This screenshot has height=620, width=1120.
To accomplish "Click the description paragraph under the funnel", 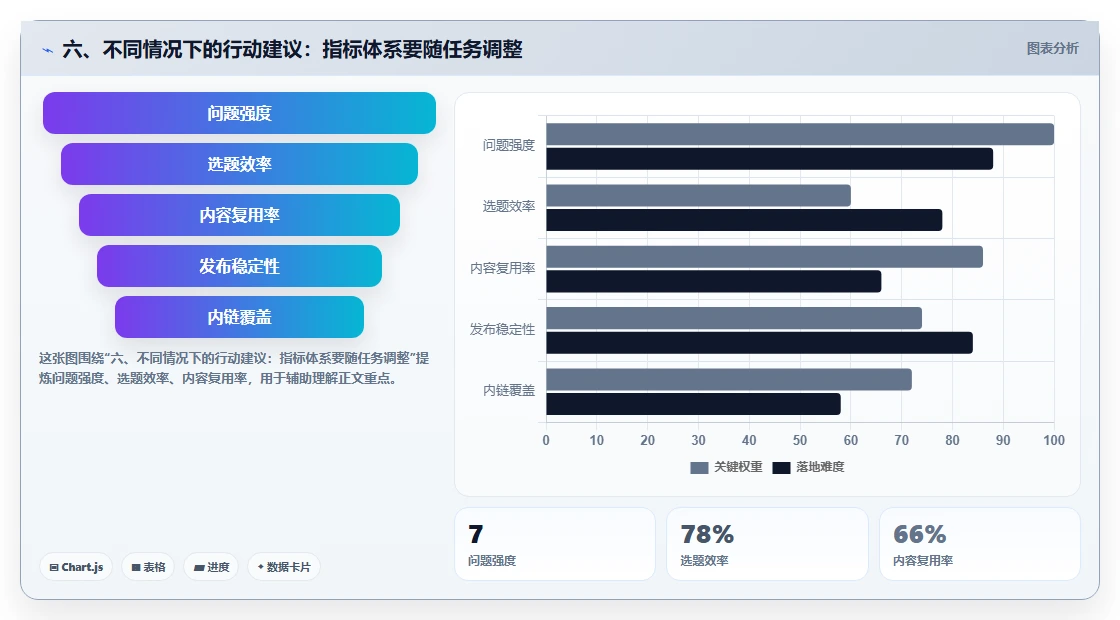I will [234, 369].
